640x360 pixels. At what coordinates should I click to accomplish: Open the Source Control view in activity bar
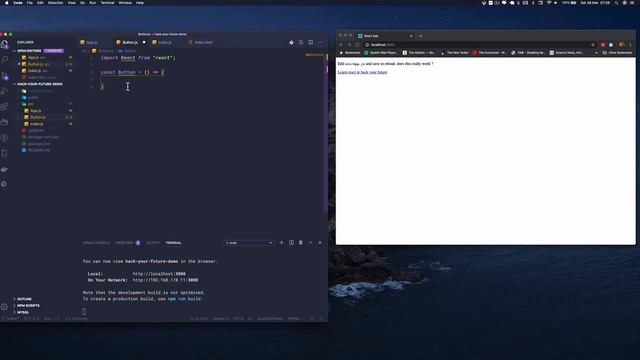(4, 76)
